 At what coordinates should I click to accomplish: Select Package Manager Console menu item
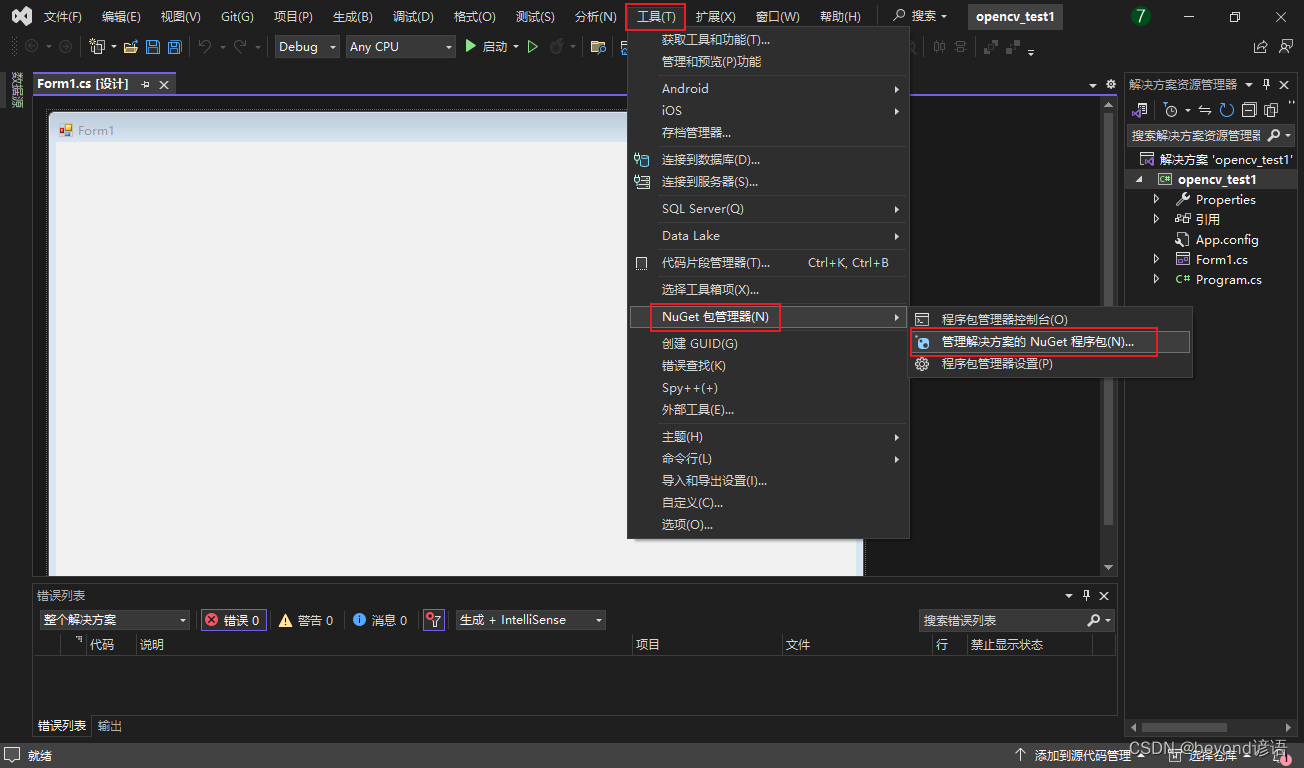(1050, 320)
